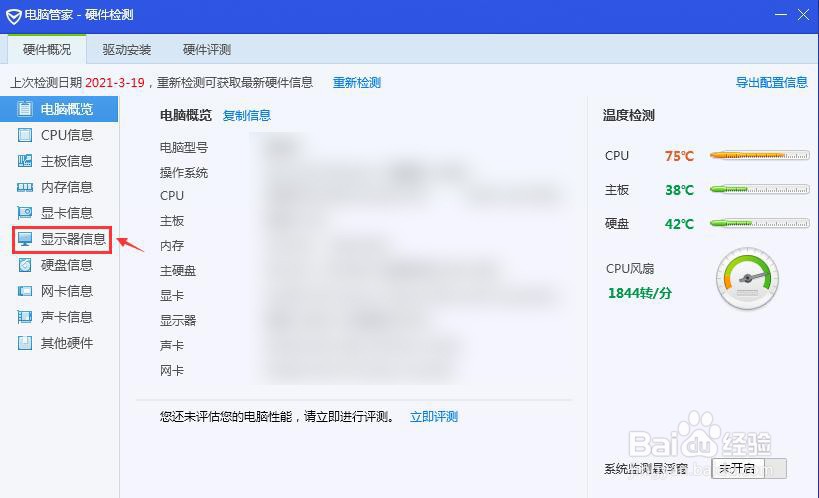
Task: Click the CPU fan speed gauge
Action: [747, 279]
